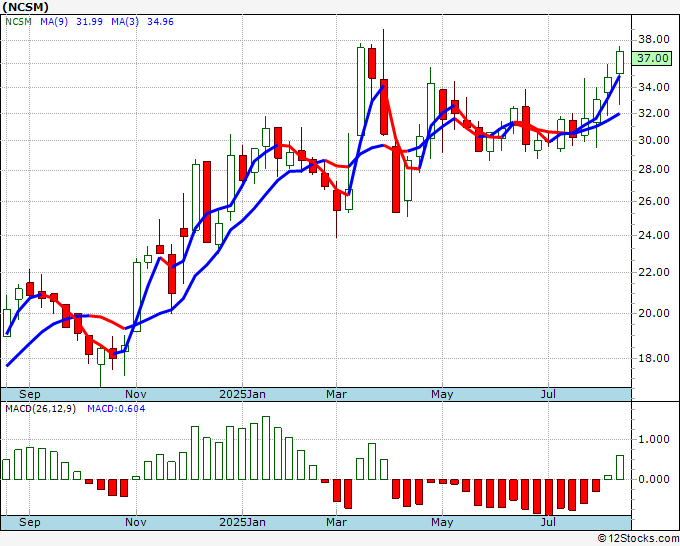This screenshot has width=680, height=546.
Task: Click the 24.00 price axis label
Action: 654,235
